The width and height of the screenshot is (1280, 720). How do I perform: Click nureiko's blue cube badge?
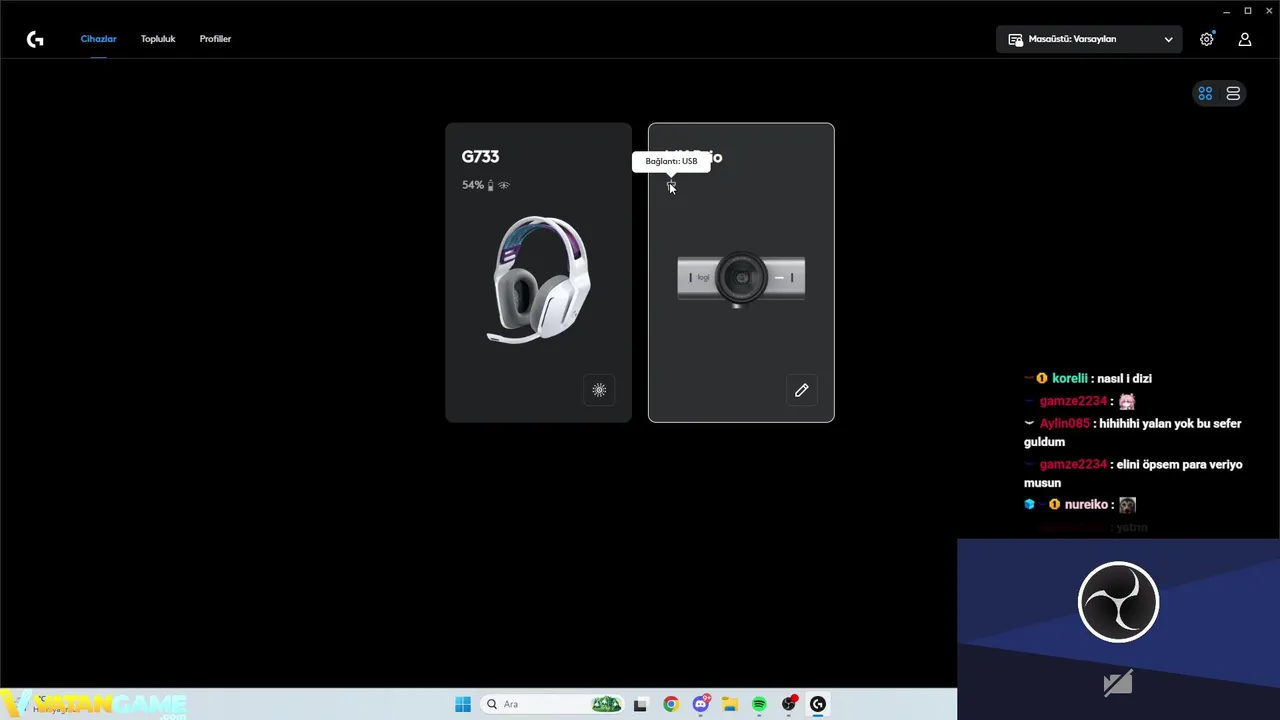[x=1029, y=504]
